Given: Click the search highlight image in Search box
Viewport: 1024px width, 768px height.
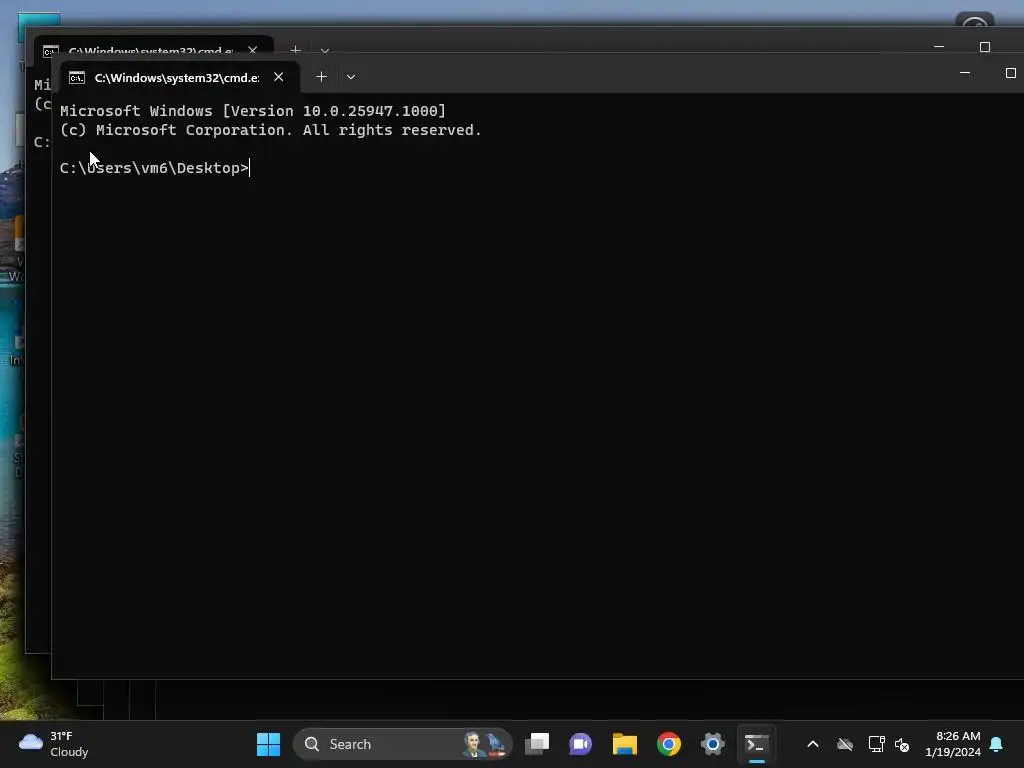Looking at the screenshot, I should coord(485,744).
